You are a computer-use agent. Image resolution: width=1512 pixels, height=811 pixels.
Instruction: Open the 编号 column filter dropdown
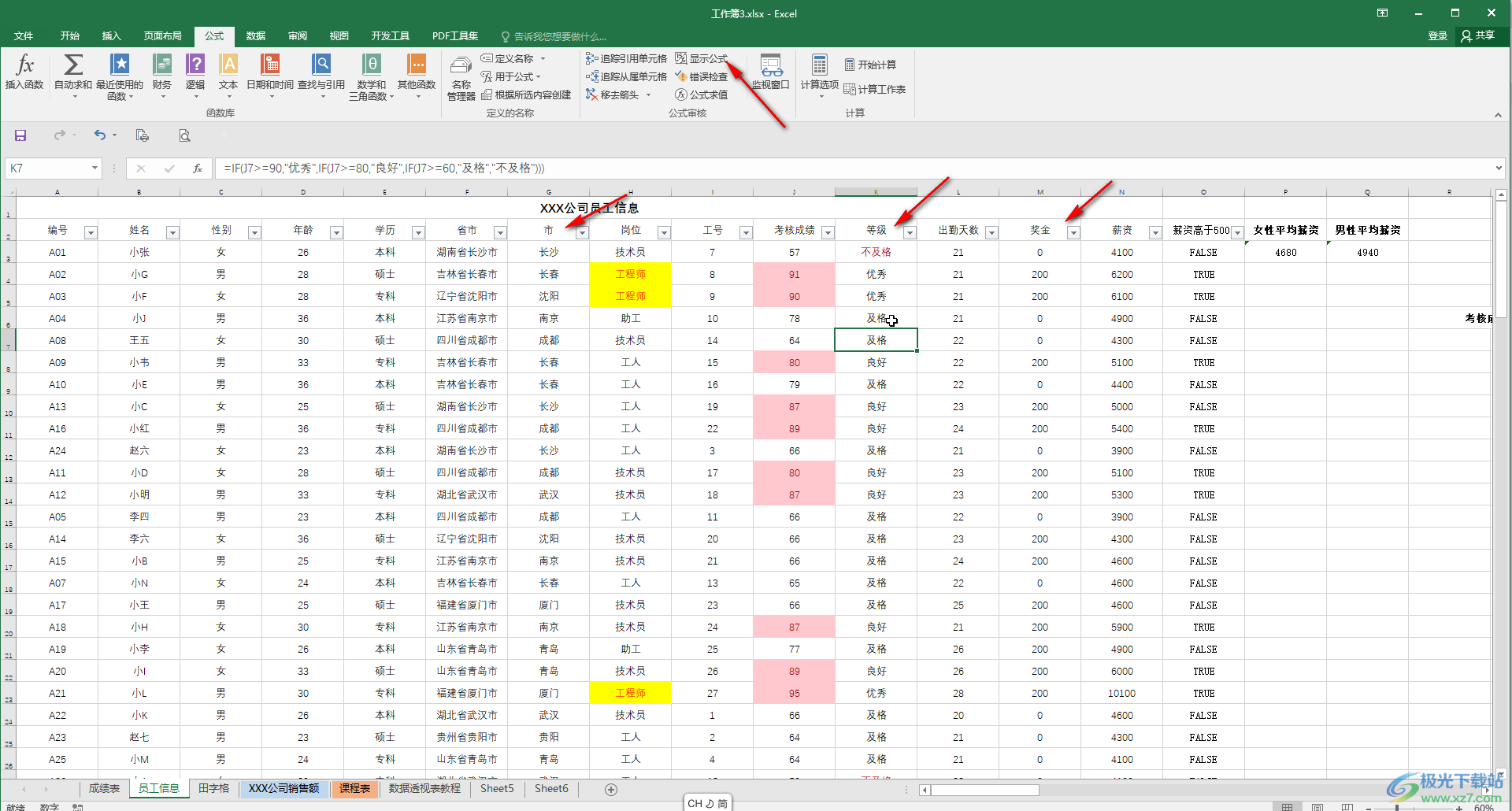(91, 232)
